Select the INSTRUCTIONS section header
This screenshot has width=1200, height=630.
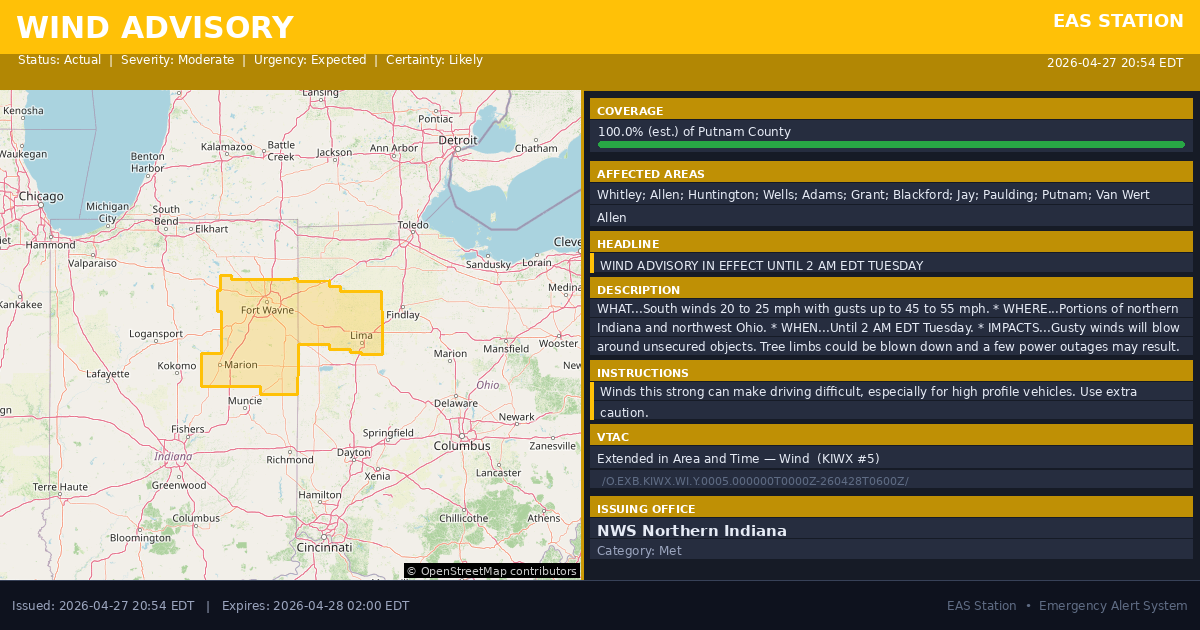coord(890,373)
